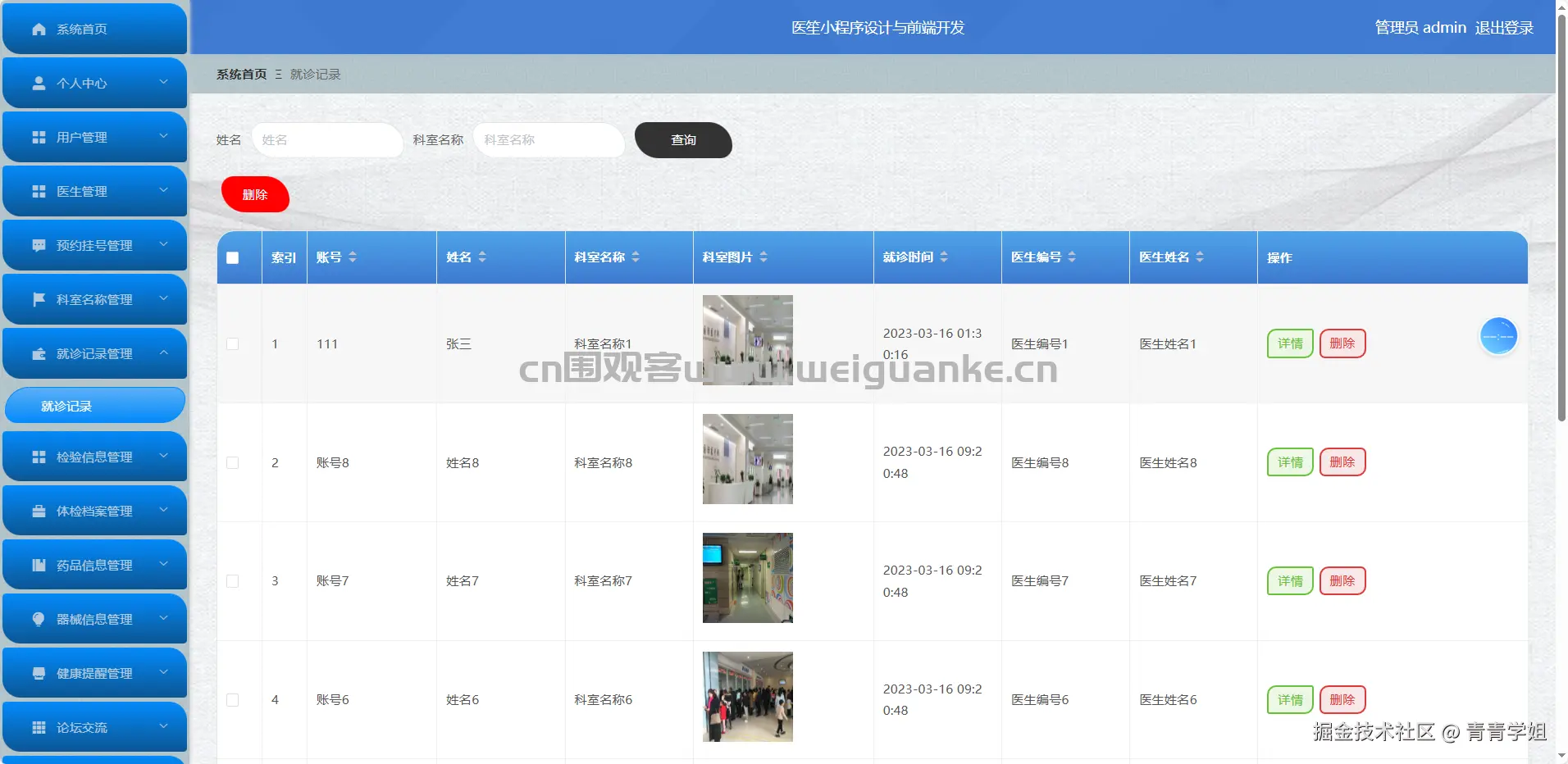Click the flag icon for 科室名称管理
Viewport: 1568px width, 764px height.
(x=39, y=300)
